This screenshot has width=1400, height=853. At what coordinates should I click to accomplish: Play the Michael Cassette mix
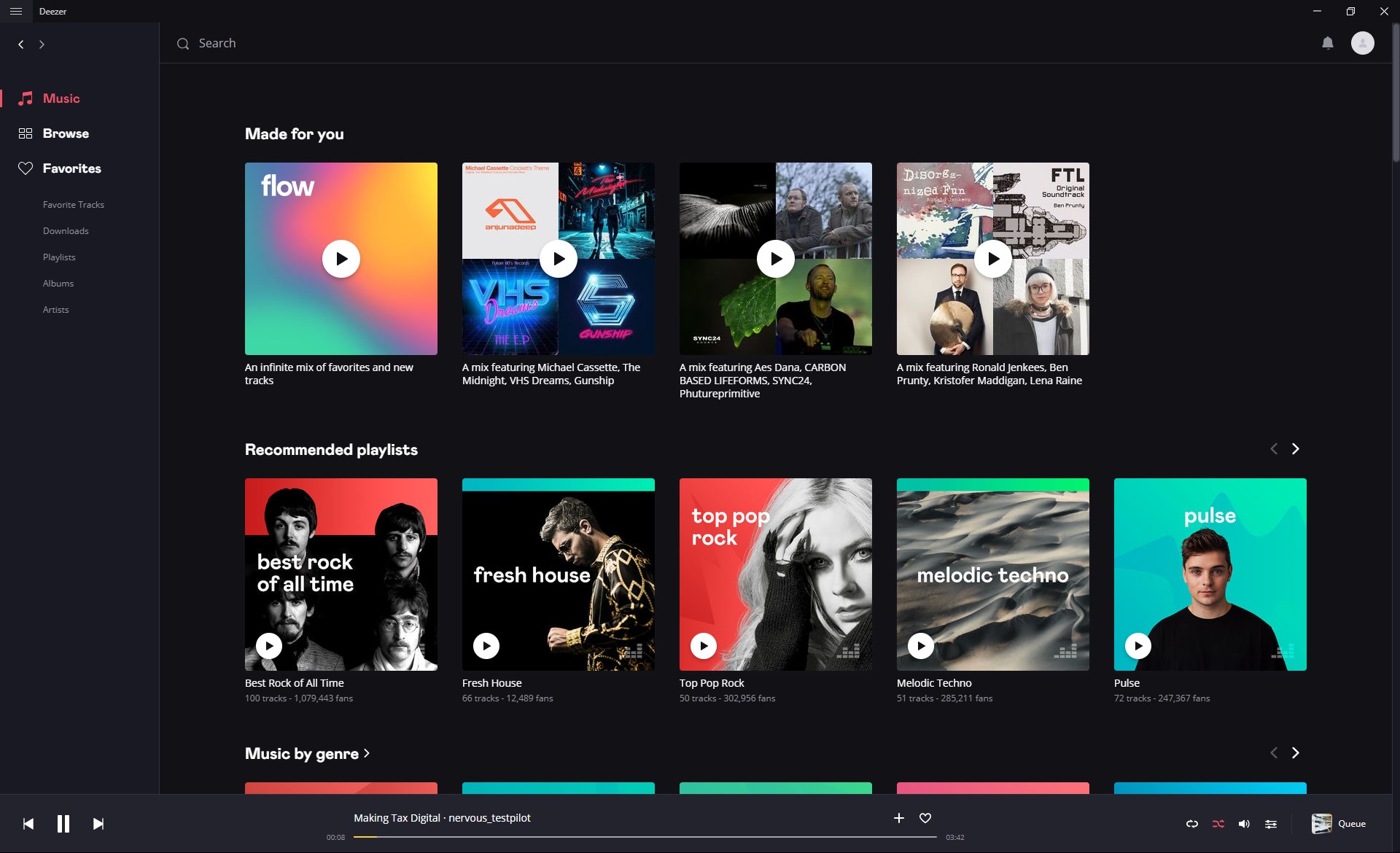coord(559,259)
